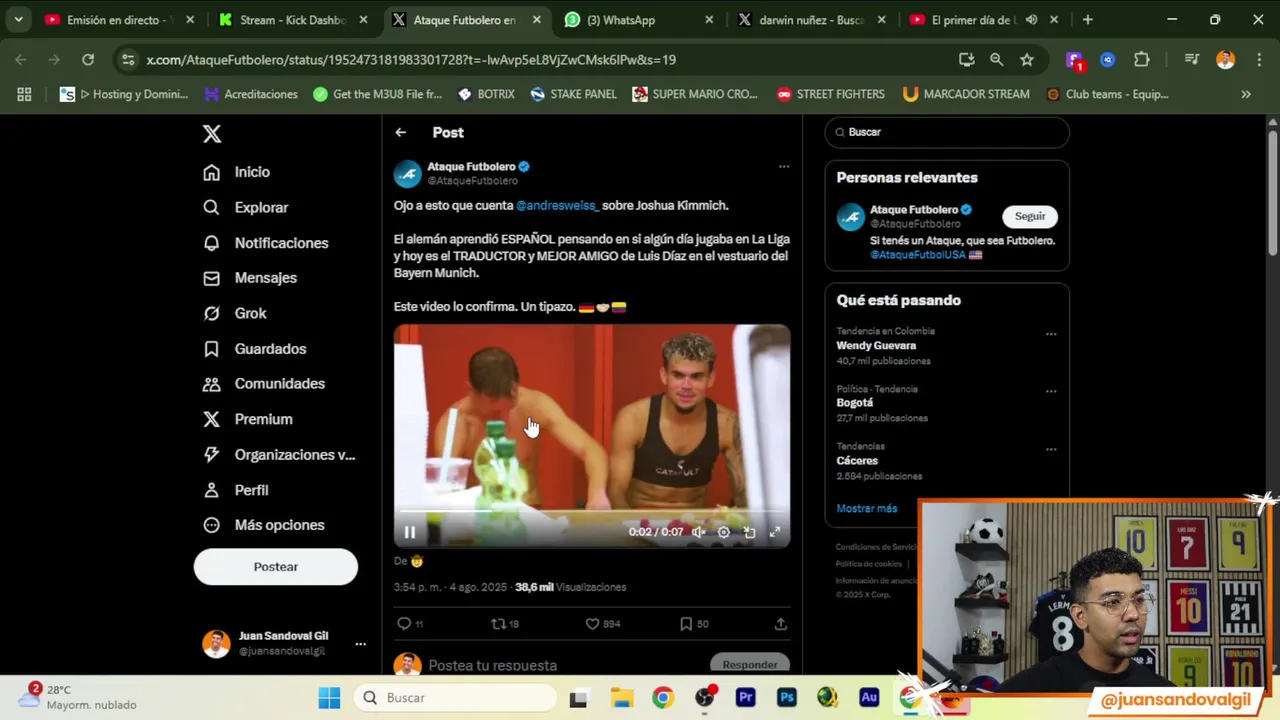The height and width of the screenshot is (720, 1280).
Task: Share the post via share icon
Action: [780, 623]
